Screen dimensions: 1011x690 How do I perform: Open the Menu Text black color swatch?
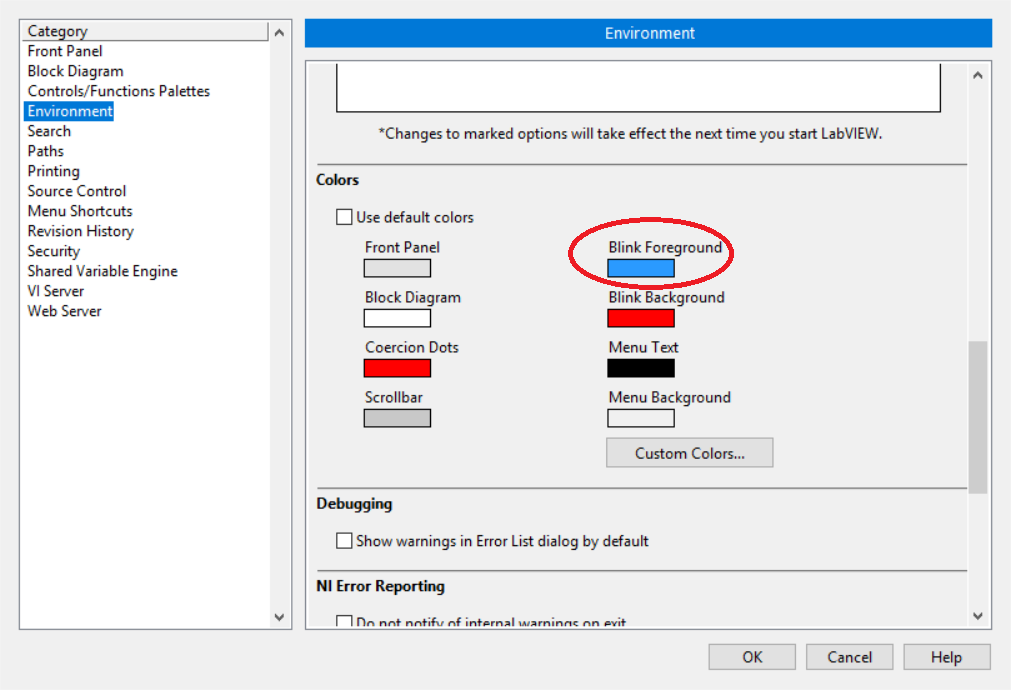[640, 368]
